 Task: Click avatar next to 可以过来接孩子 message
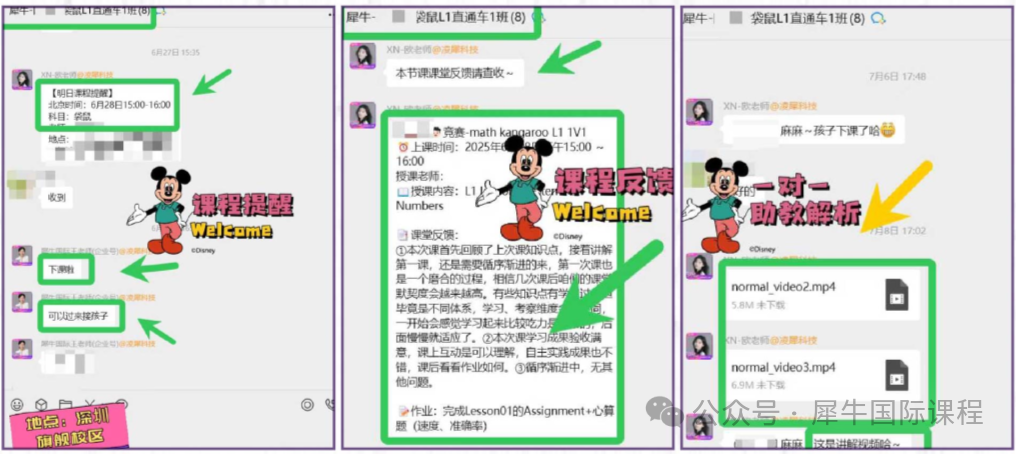coord(23,302)
